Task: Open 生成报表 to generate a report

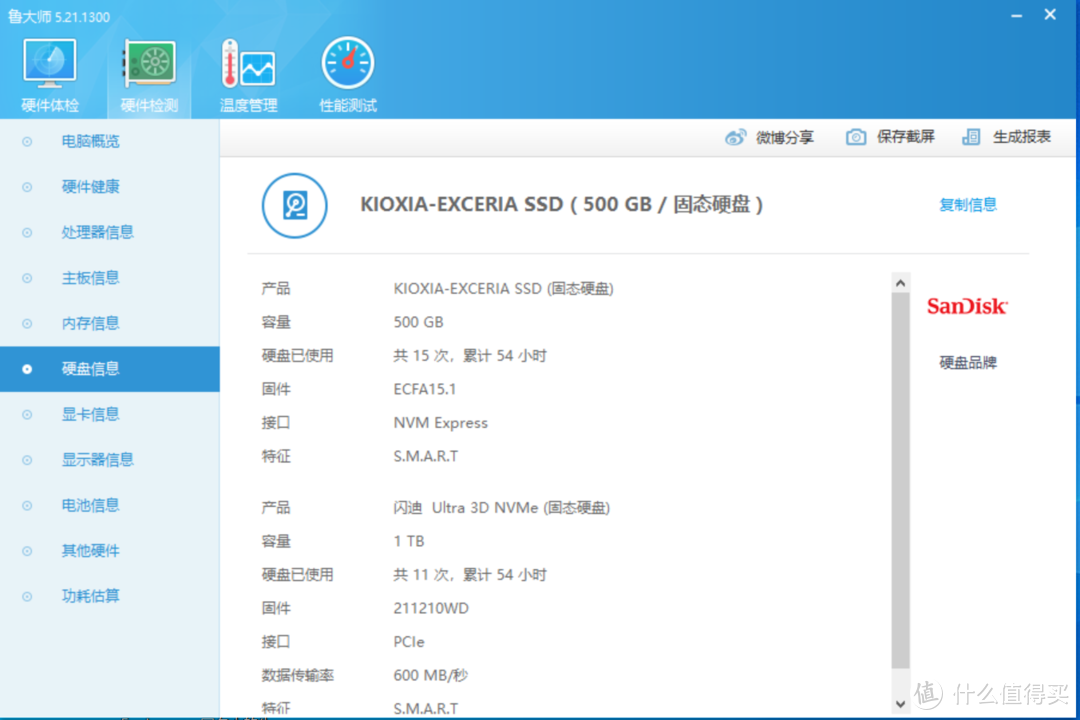Action: tap(1007, 137)
